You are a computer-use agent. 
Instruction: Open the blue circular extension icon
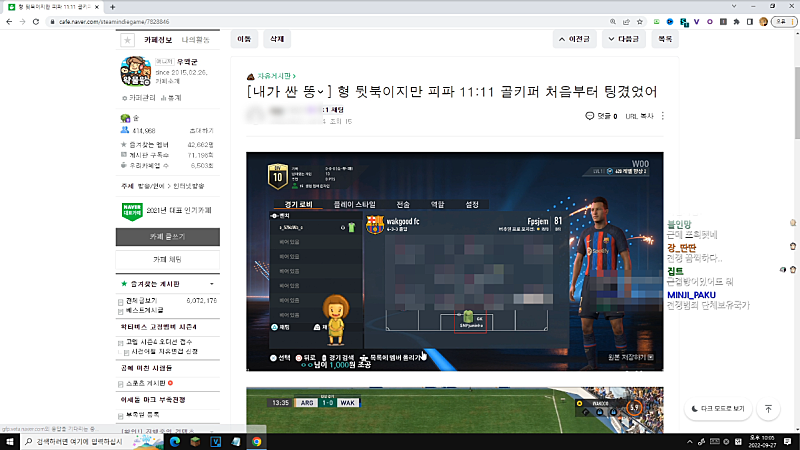(670, 22)
